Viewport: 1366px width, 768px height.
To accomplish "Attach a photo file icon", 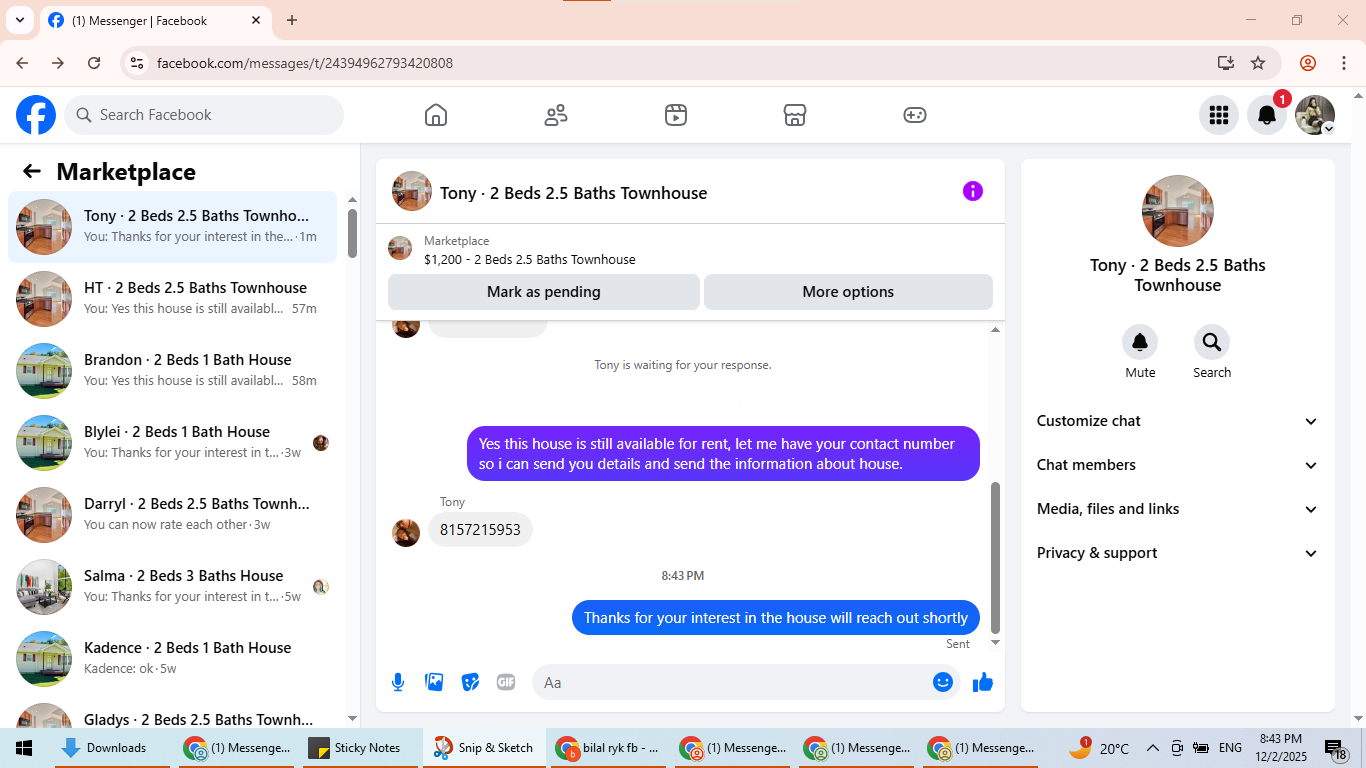I will pos(434,682).
